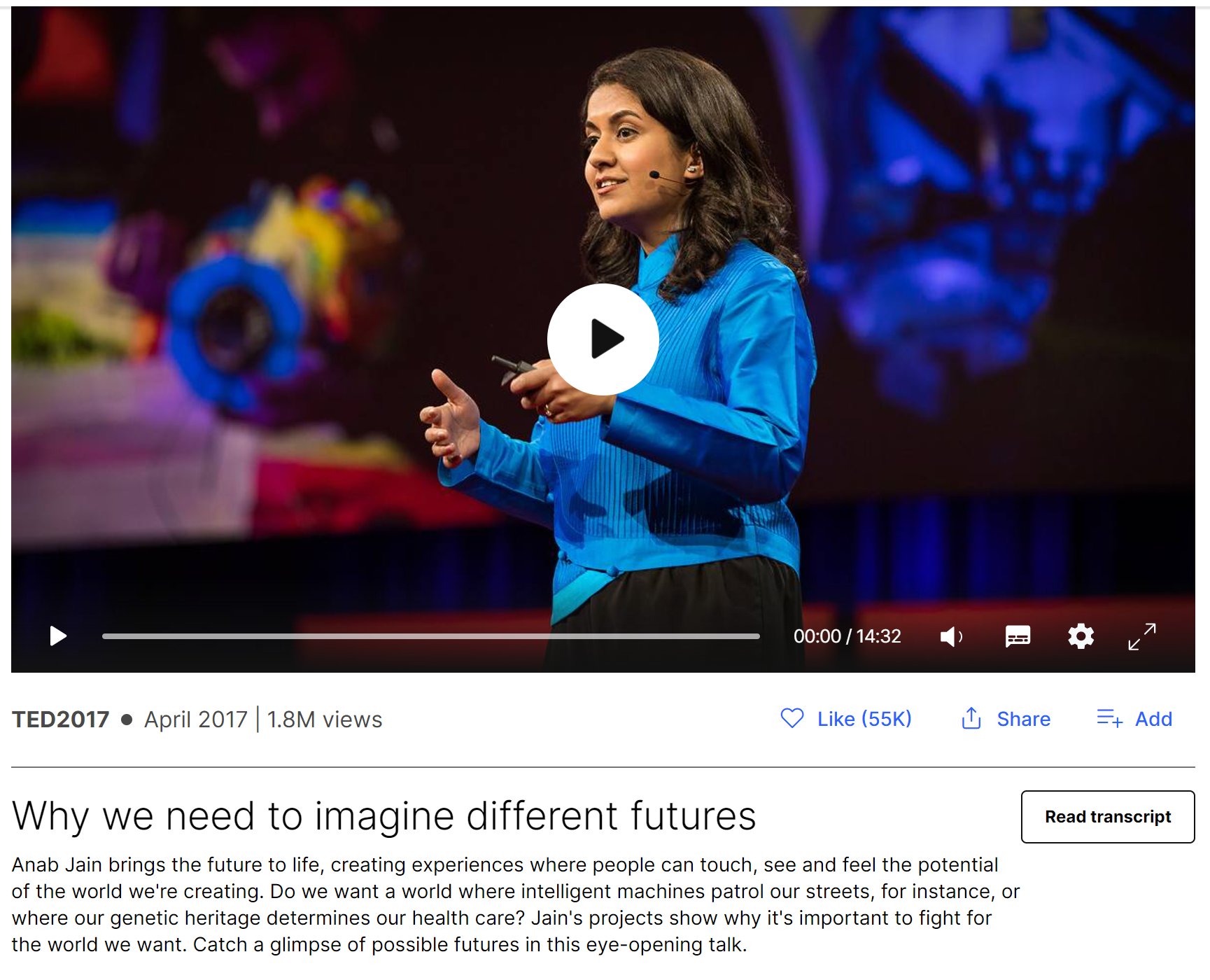Like this talk with heart icon
Screen dimensions: 1210x980
(x=792, y=718)
